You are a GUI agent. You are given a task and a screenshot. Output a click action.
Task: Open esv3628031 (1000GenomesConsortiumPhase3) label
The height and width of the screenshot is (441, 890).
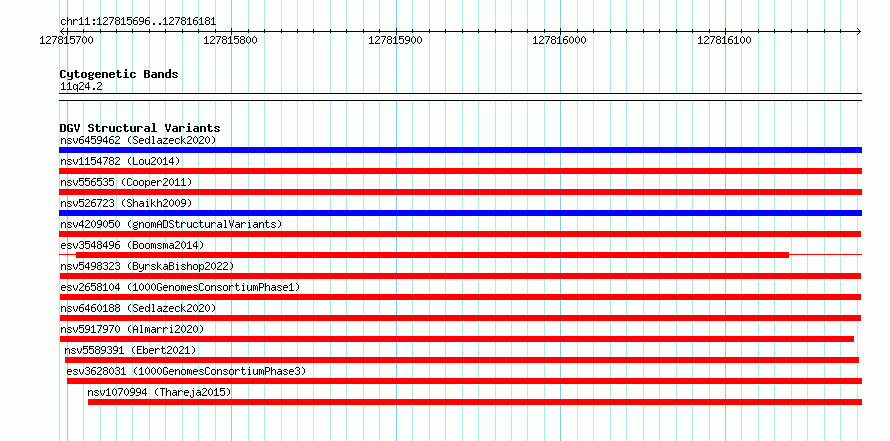(x=186, y=371)
